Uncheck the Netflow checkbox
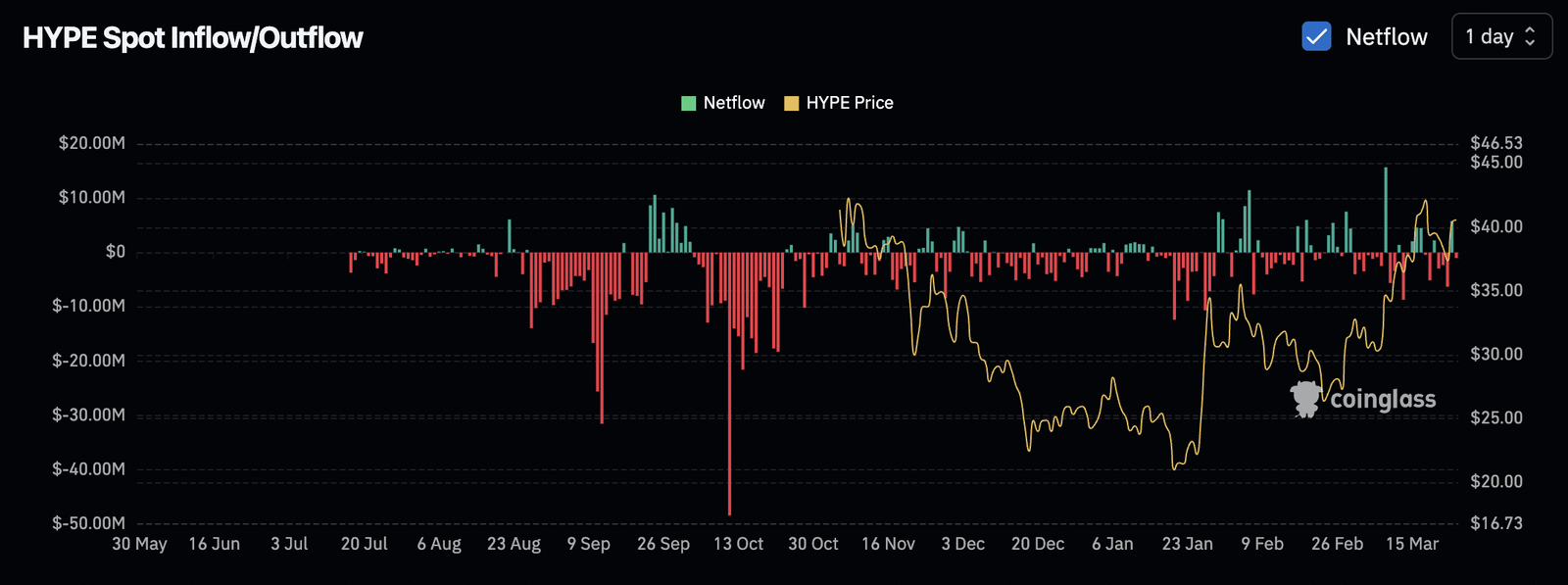The image size is (1568, 585). coord(1316,37)
